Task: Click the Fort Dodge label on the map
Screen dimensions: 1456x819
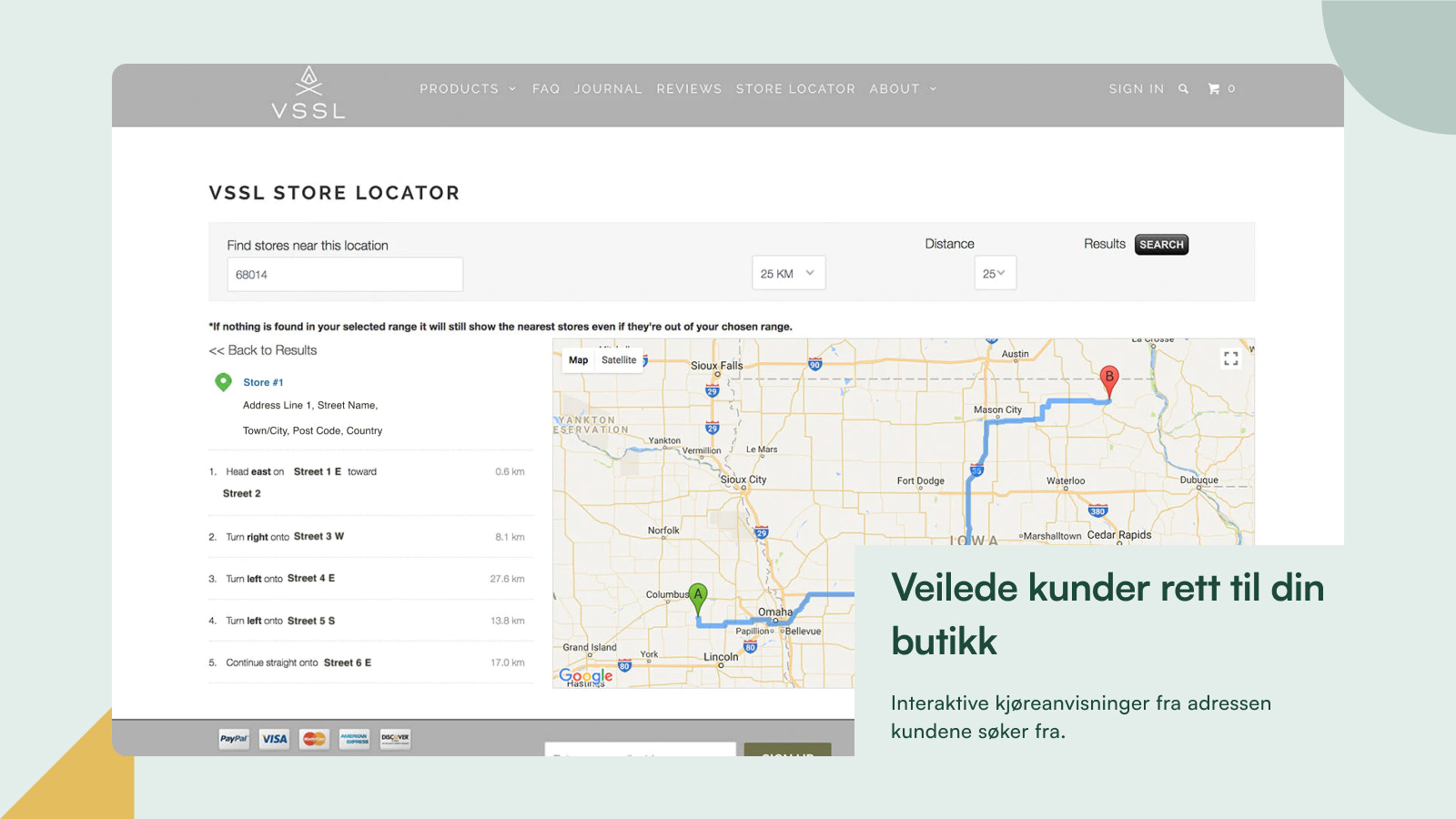Action: 920,480
